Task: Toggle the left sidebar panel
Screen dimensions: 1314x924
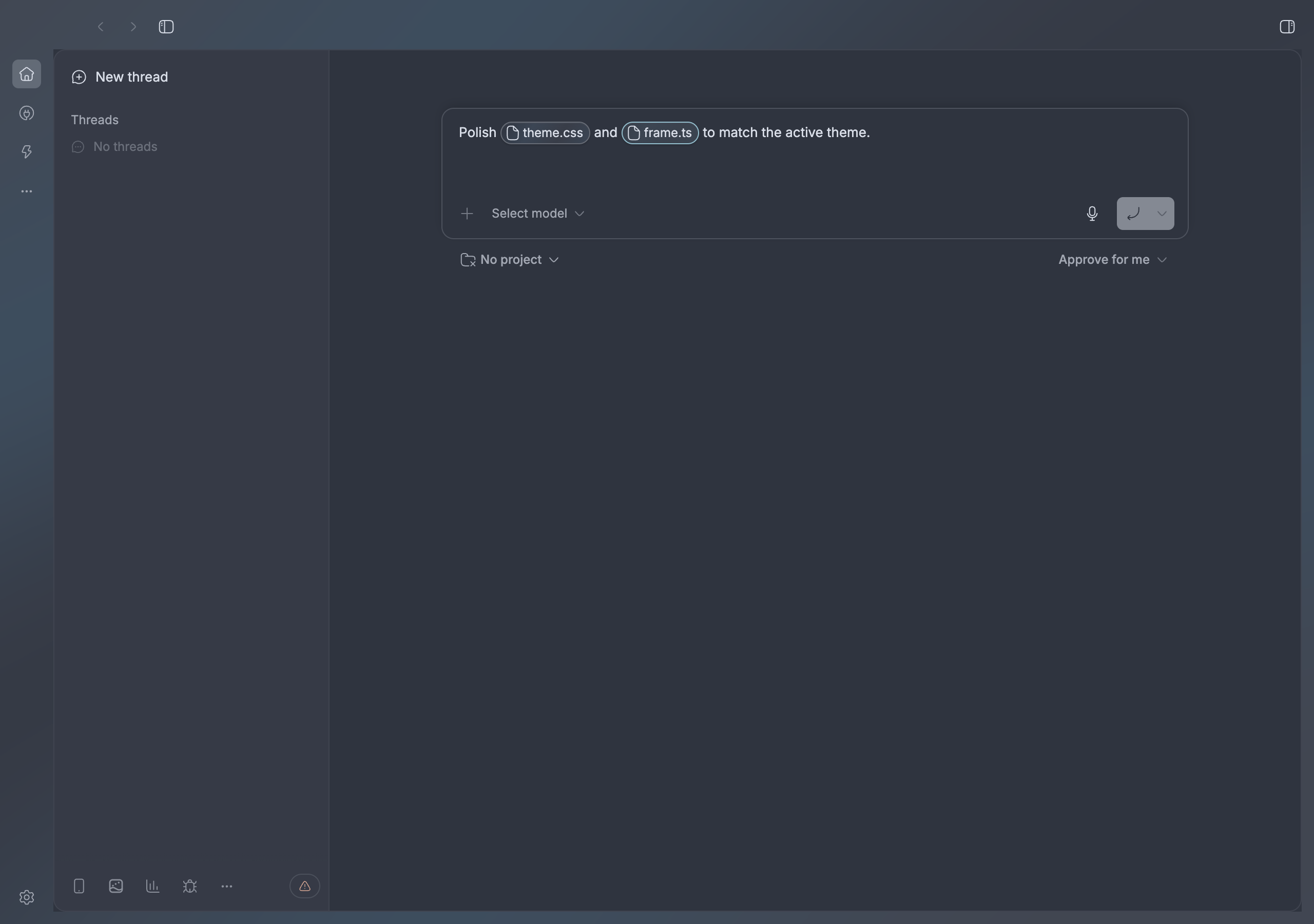Action: 166,27
